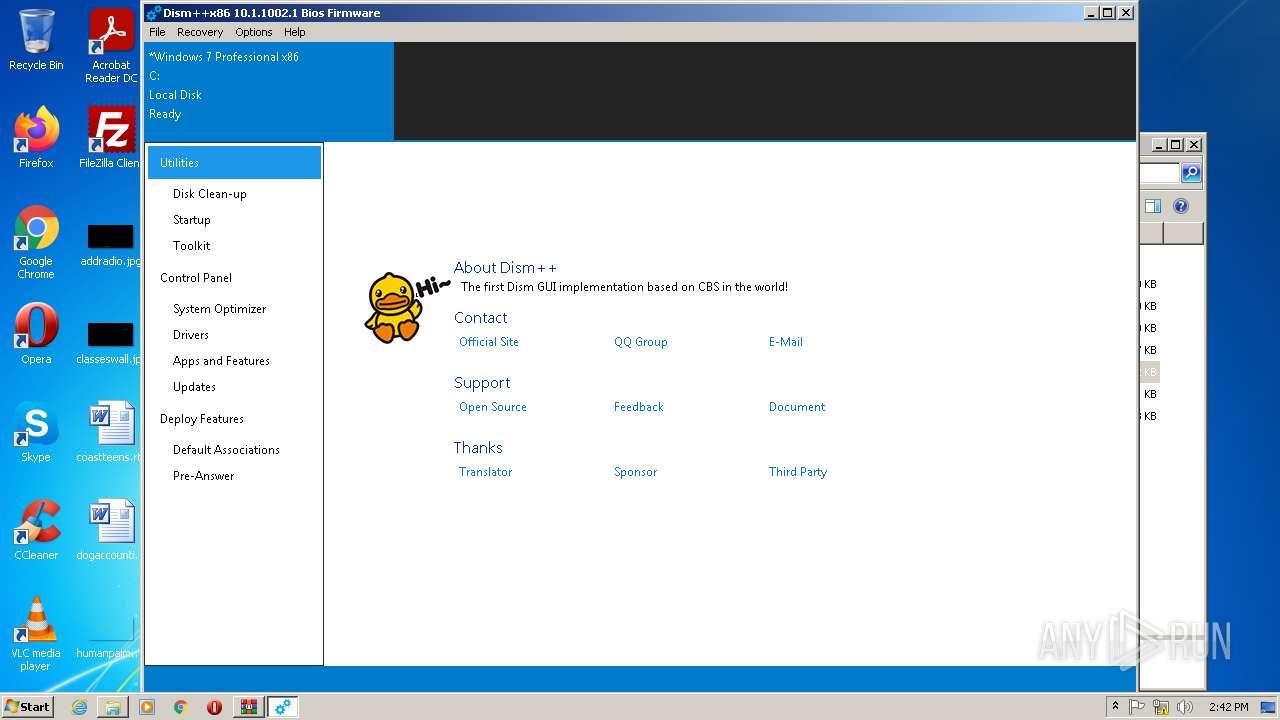Launch Skype from desktop
This screenshot has height=720, width=1280.
[x=36, y=432]
